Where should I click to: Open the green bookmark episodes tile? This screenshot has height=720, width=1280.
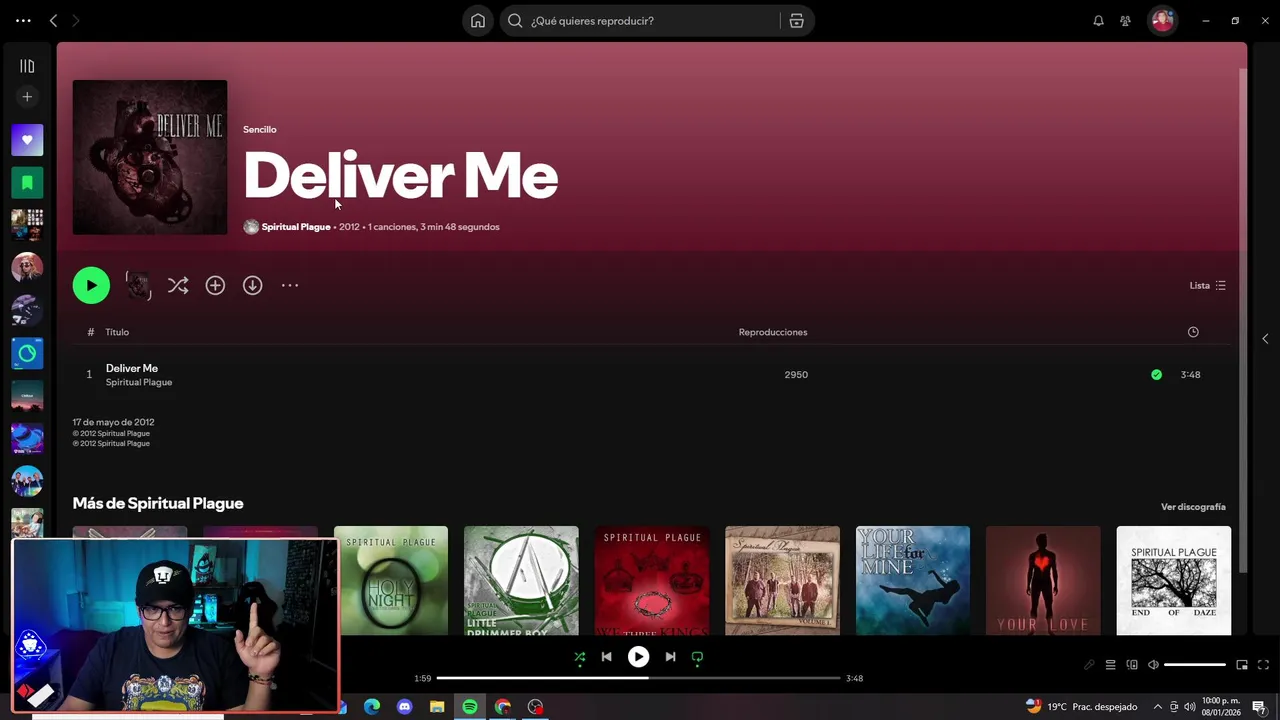pos(27,183)
